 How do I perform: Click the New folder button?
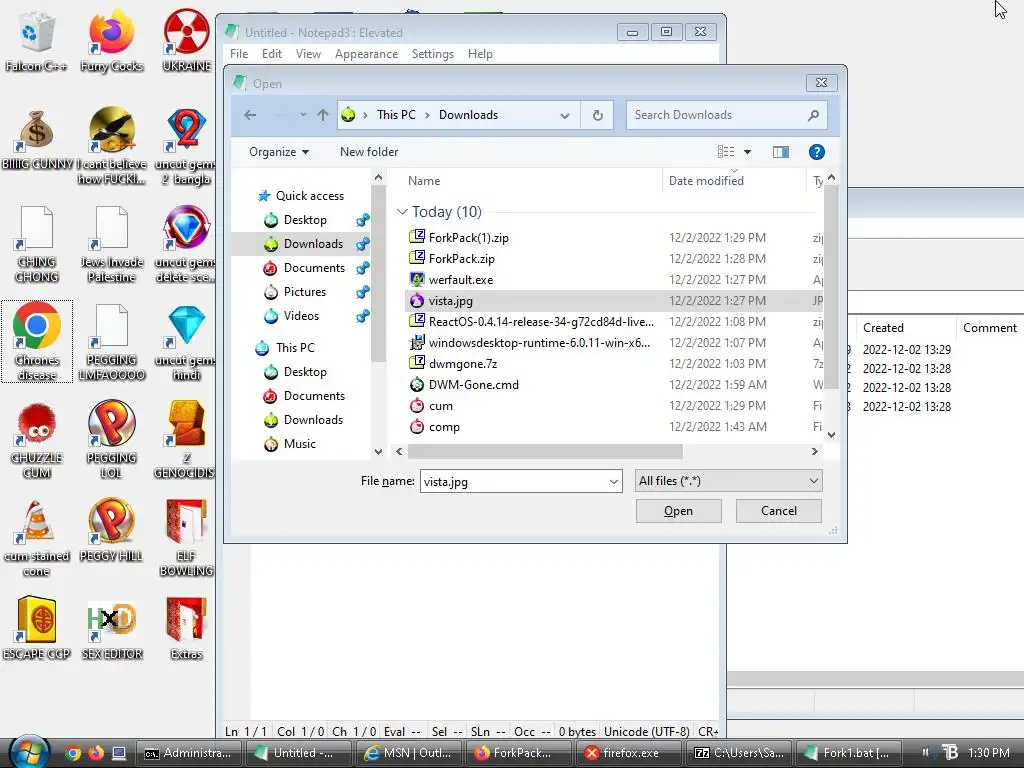369,152
